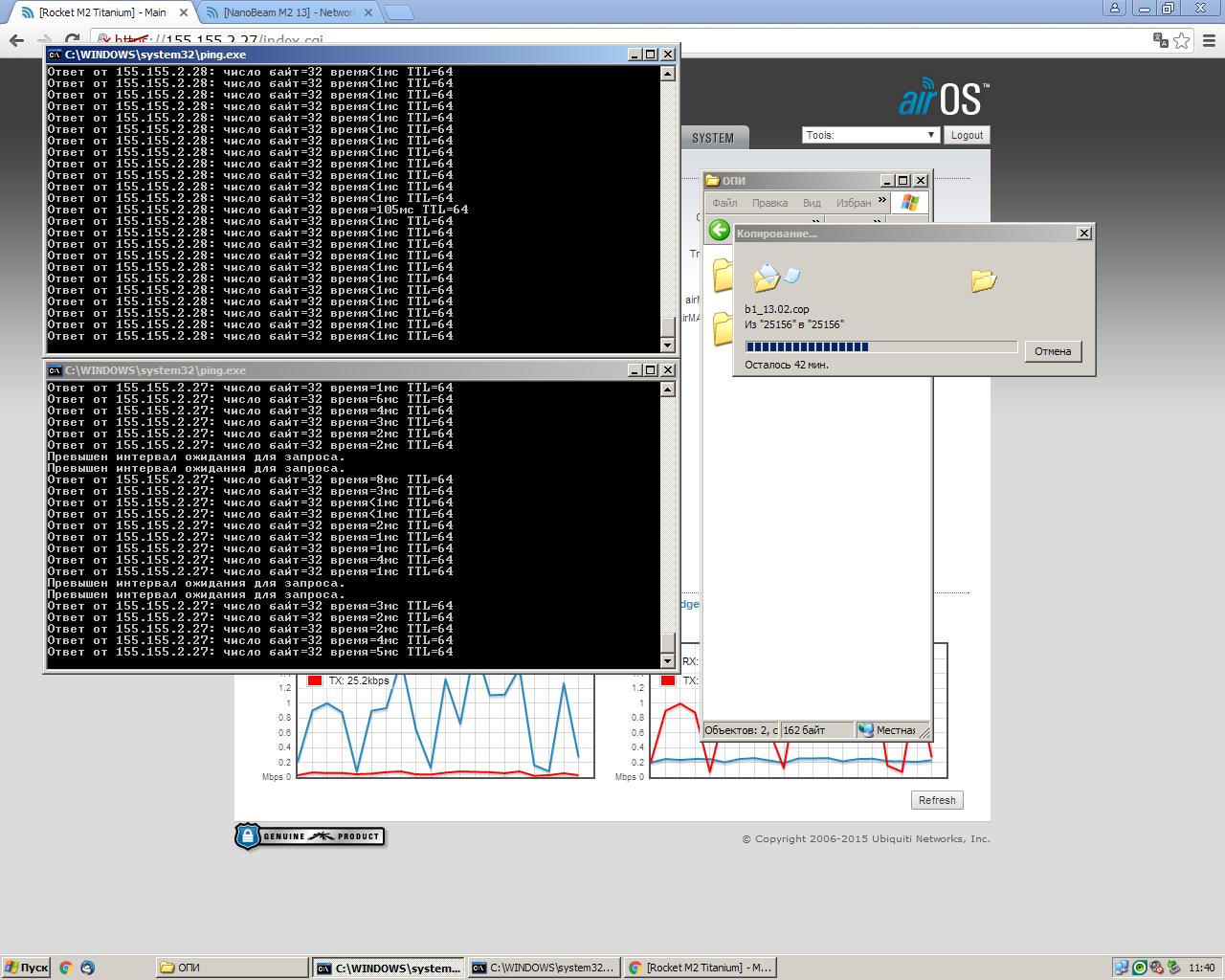1225x980 pixels.
Task: Click the 105мс ping reply line
Action: tap(257, 210)
